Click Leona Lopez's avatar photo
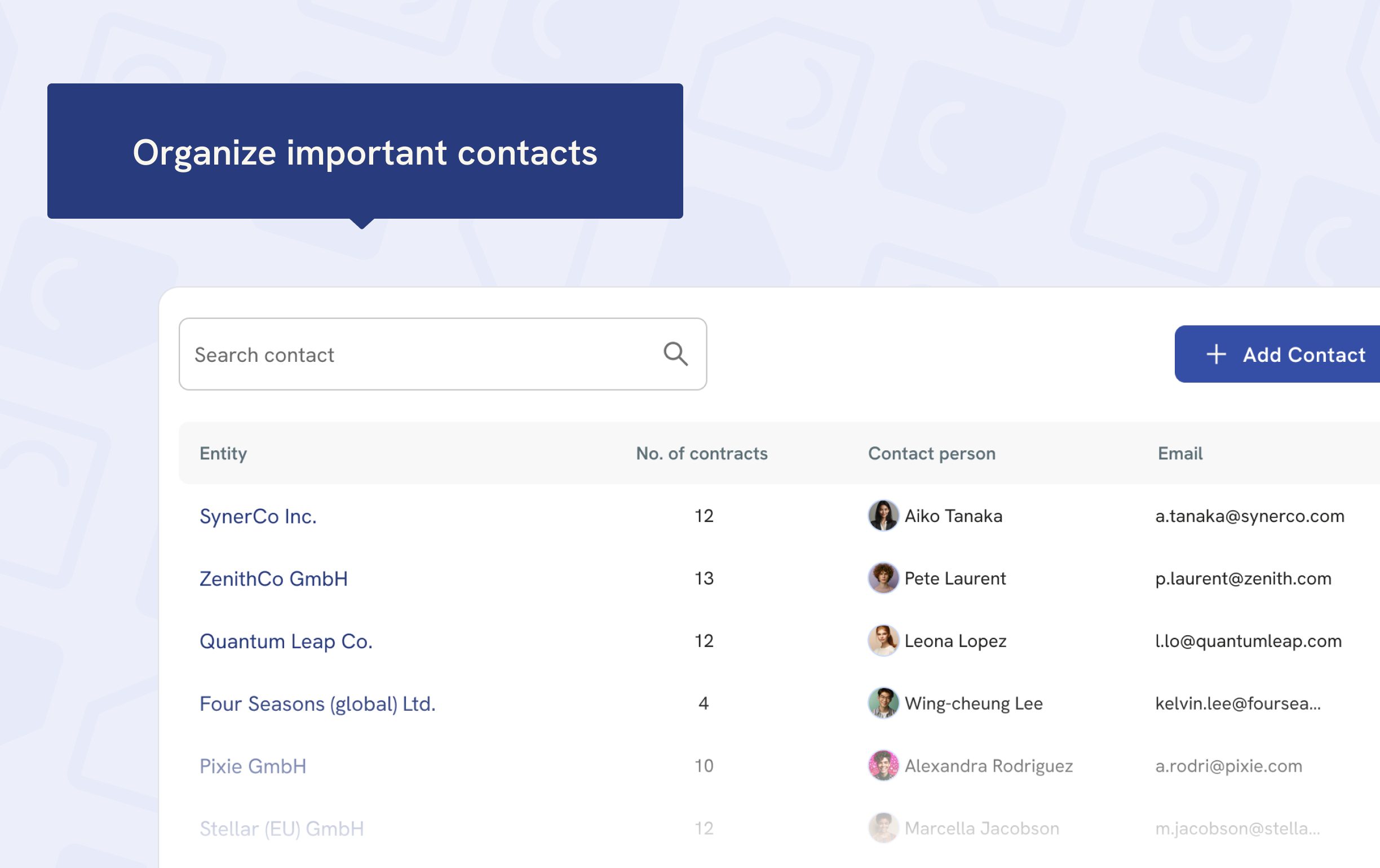The height and width of the screenshot is (868, 1380). pyautogui.click(x=883, y=640)
